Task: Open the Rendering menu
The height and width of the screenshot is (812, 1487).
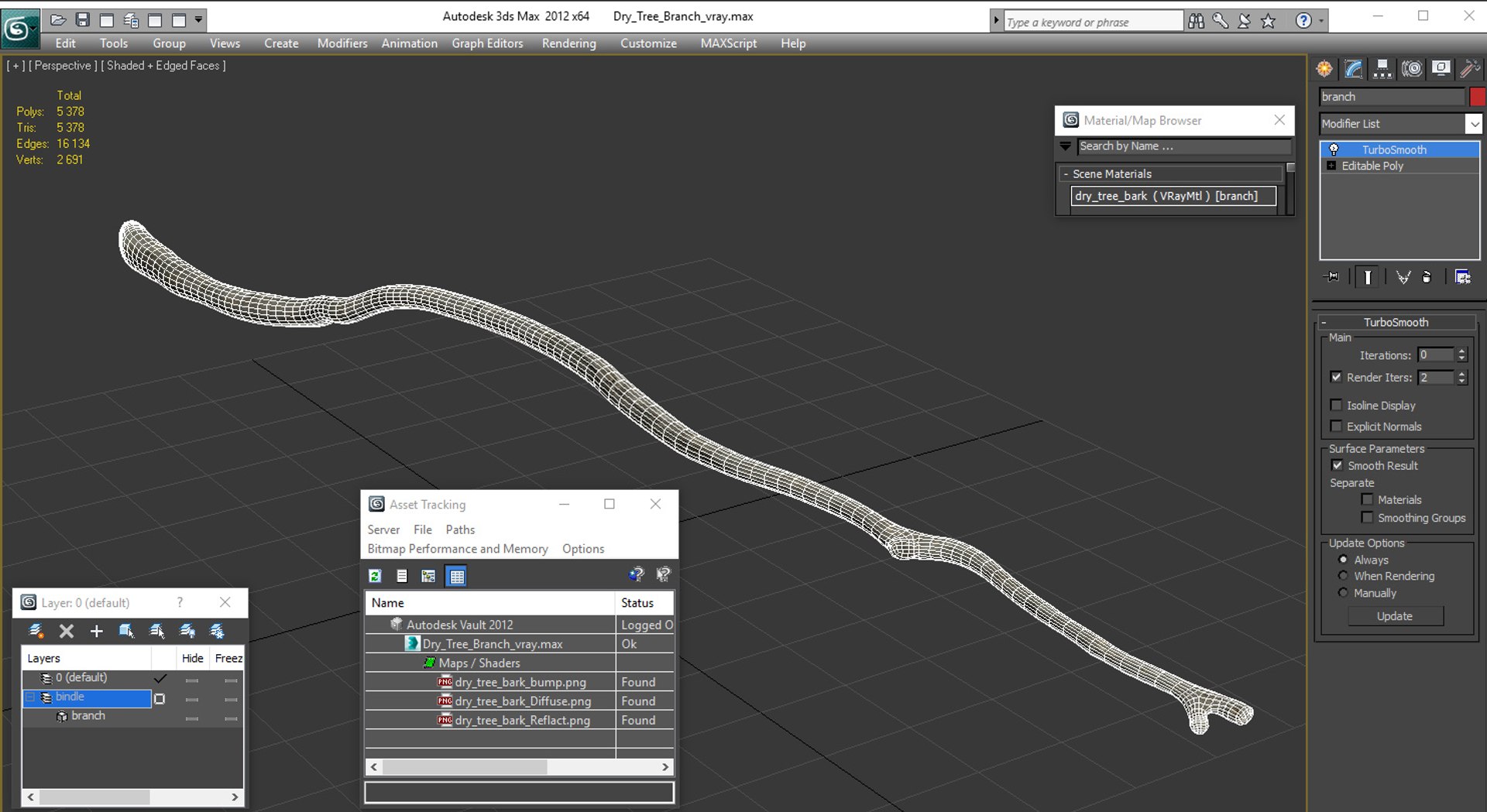Action: point(569,43)
